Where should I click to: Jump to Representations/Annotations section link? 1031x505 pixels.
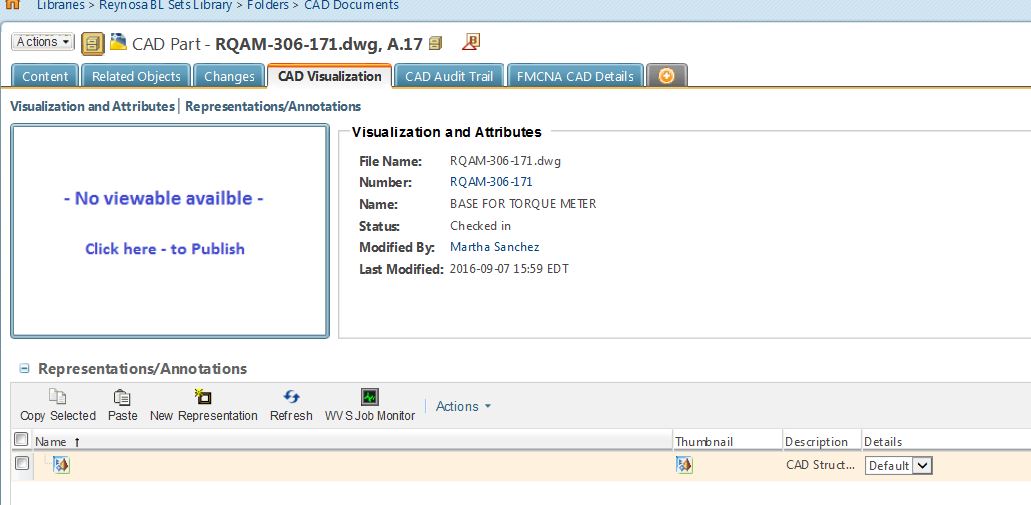273,106
